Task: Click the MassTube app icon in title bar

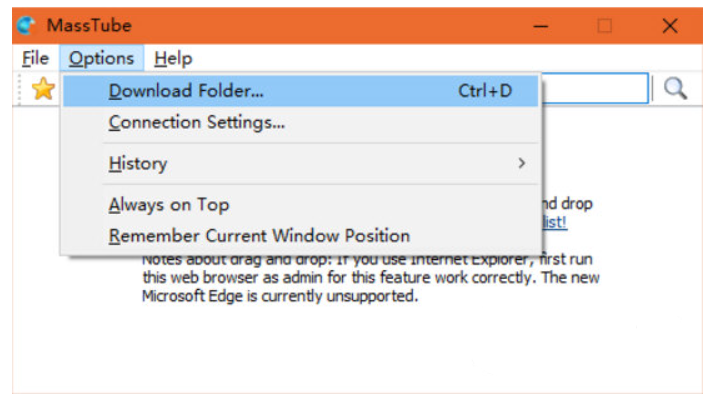Action: (x=26, y=25)
